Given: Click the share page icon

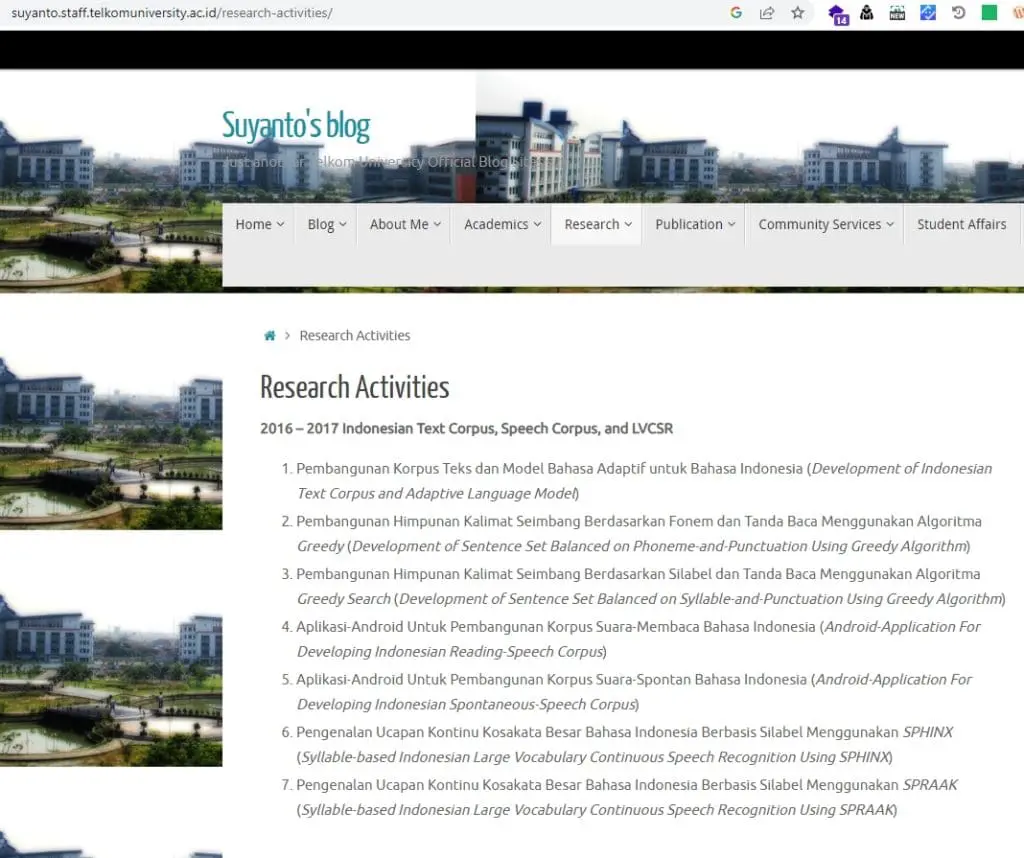Looking at the screenshot, I should click(x=767, y=12).
